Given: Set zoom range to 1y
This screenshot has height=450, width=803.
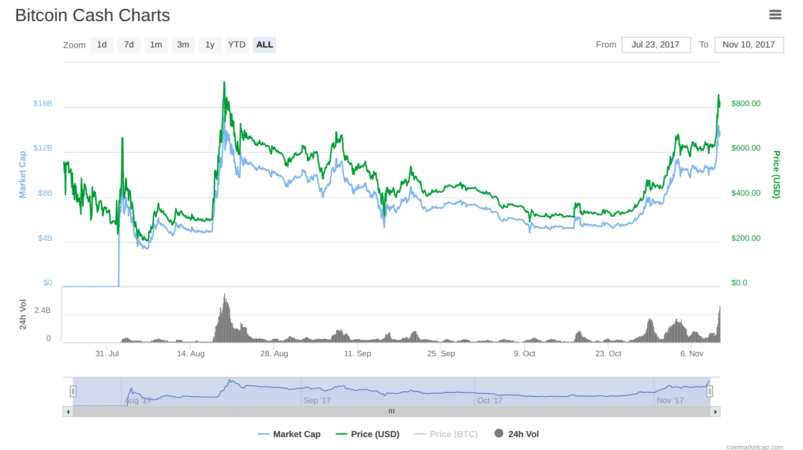Looking at the screenshot, I should [x=209, y=45].
